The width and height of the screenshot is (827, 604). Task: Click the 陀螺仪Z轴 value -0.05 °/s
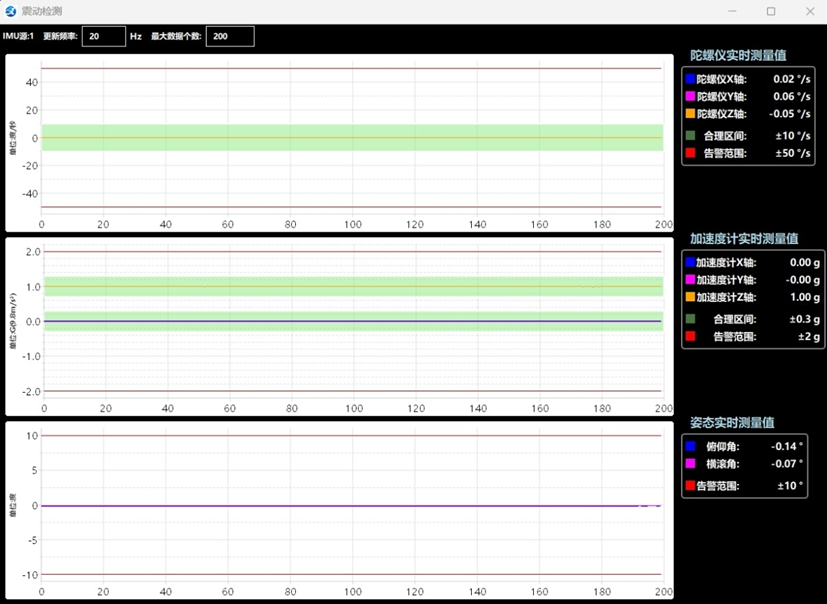point(790,113)
